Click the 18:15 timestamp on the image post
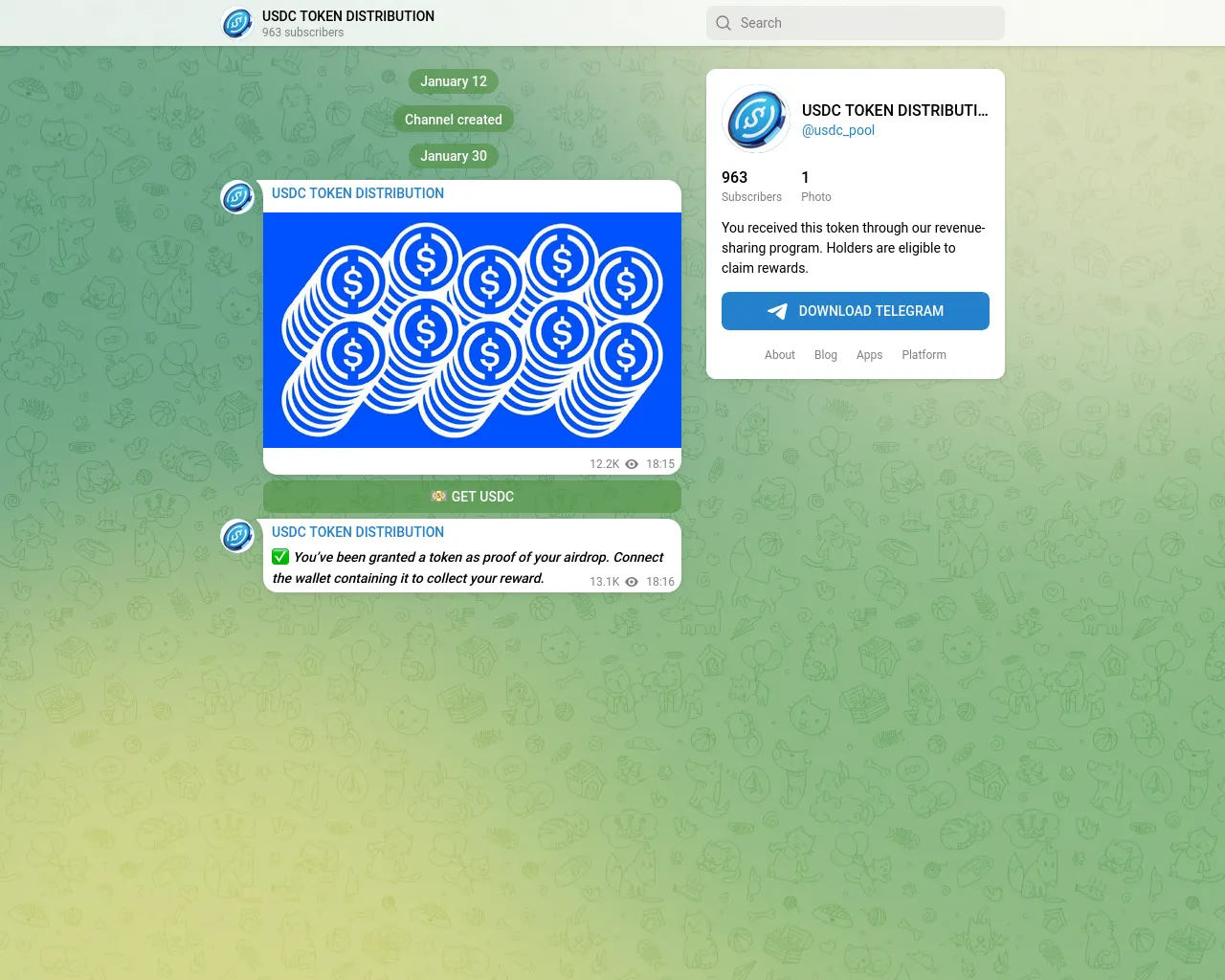The width and height of the screenshot is (1225, 980). [660, 464]
